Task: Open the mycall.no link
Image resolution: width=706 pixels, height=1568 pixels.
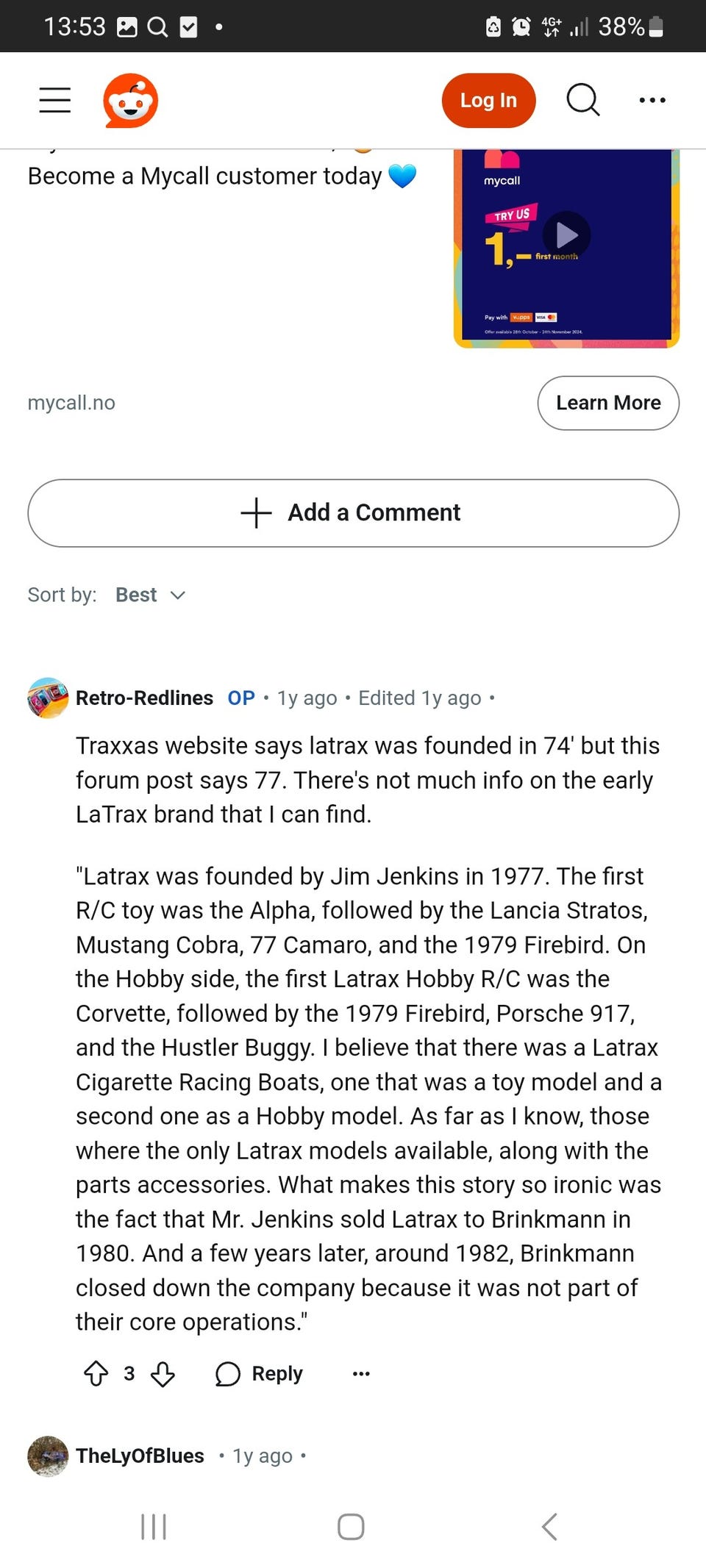Action: (71, 403)
